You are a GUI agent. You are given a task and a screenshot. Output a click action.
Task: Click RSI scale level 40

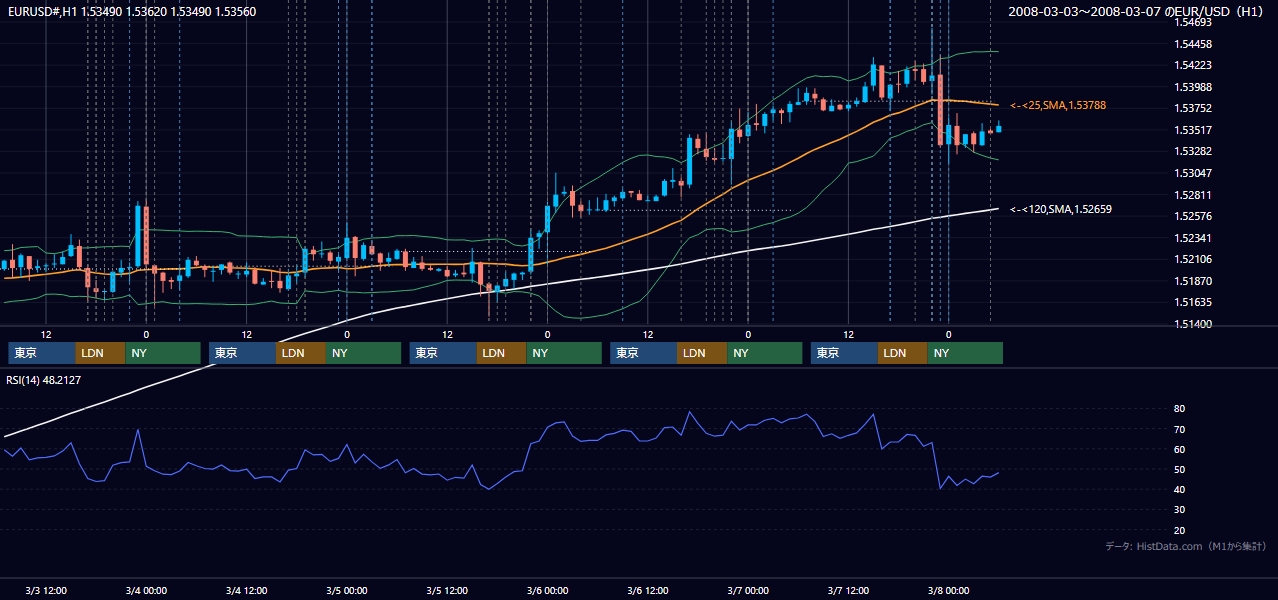[x=1180, y=489]
